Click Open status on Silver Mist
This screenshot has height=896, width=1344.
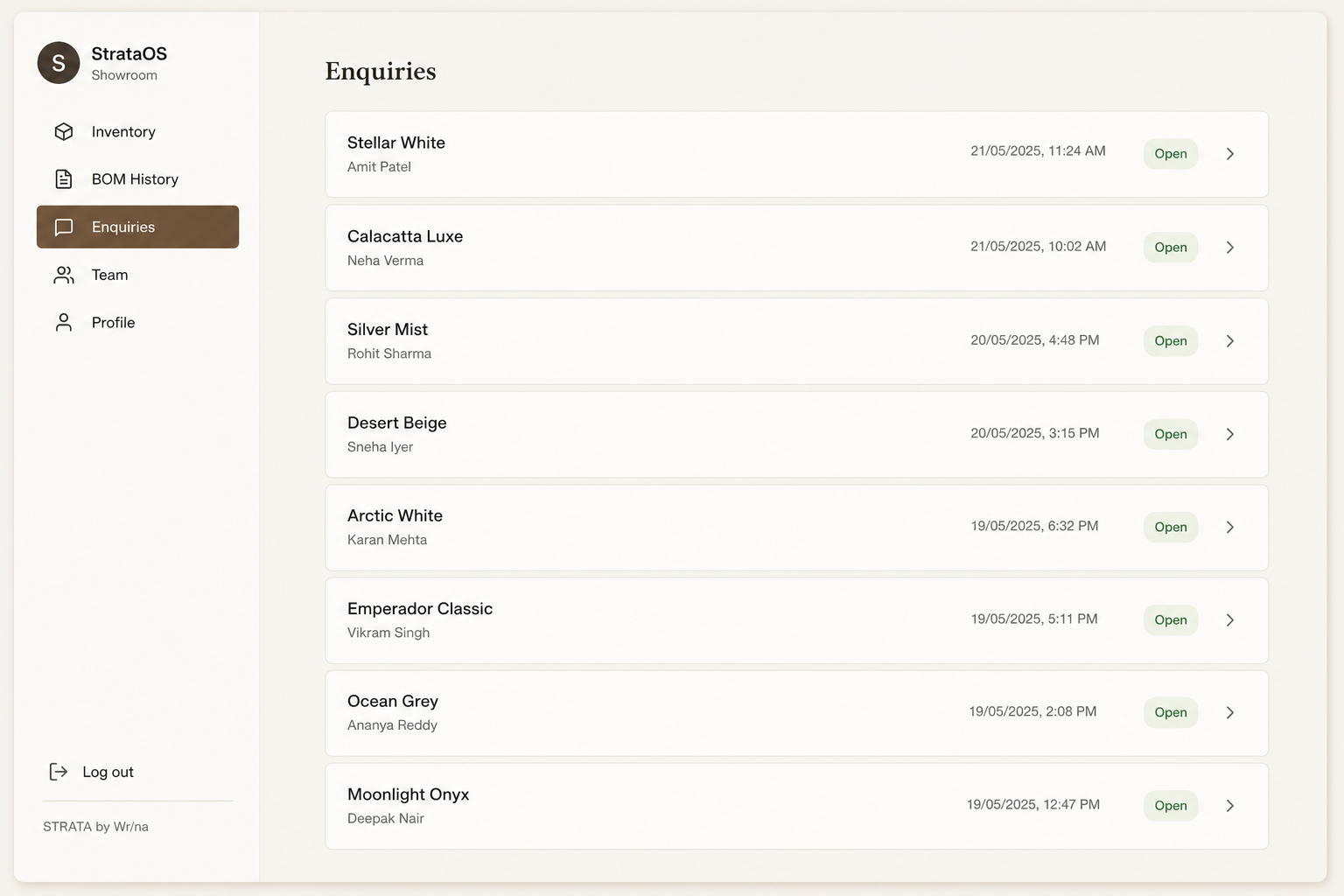[x=1171, y=341]
